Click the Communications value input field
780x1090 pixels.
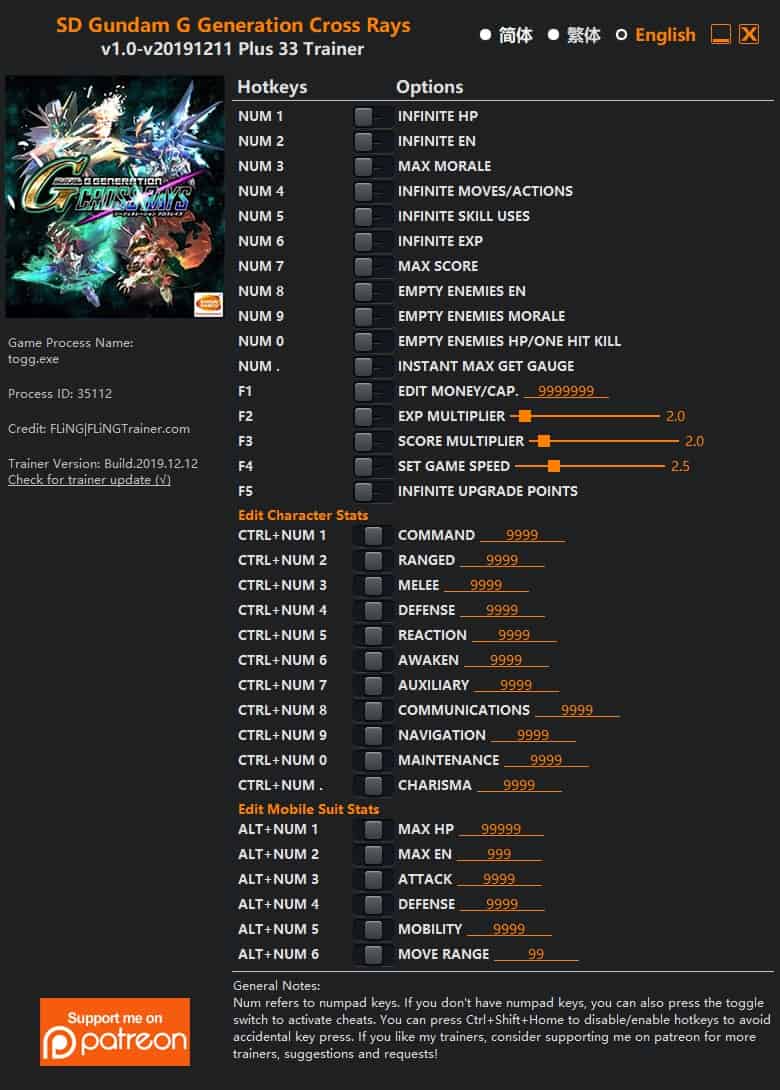(577, 710)
